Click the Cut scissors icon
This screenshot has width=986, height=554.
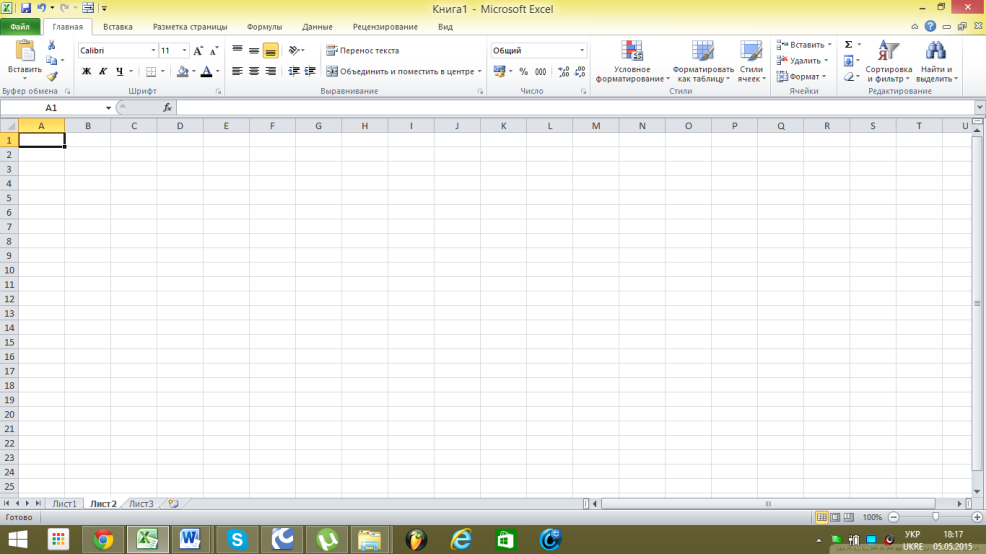[52, 46]
